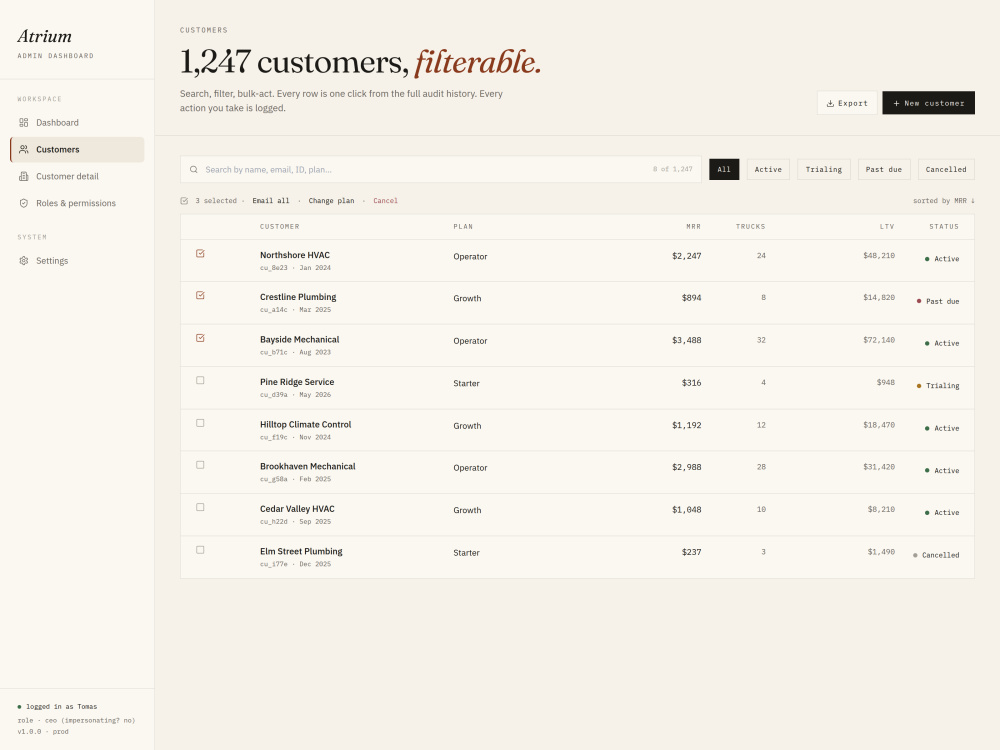Open Elm Street Plumbing customer name
Screen dimensions: 1000x750
tap(301, 551)
